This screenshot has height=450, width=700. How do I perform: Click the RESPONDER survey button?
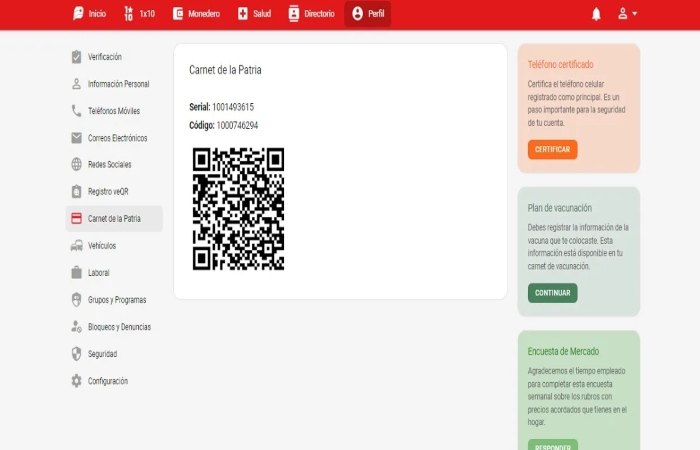click(552, 445)
